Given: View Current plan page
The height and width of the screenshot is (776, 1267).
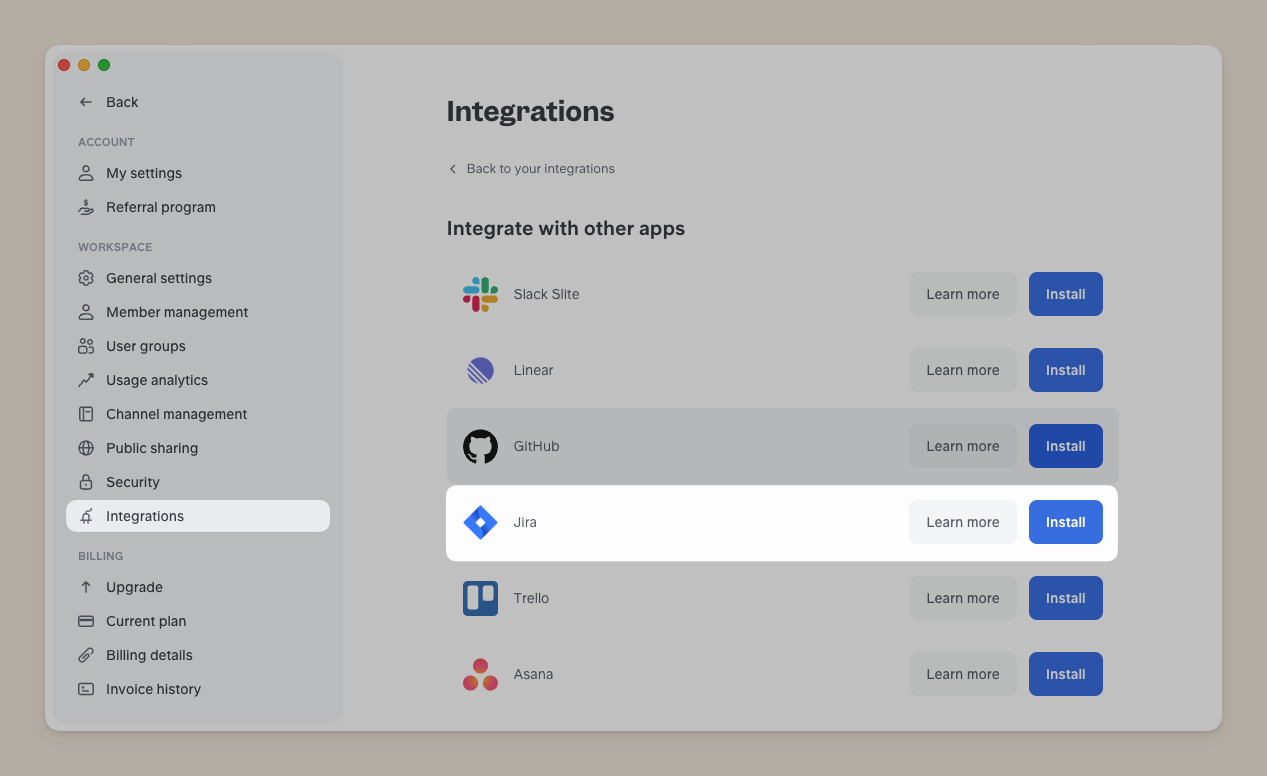Looking at the screenshot, I should pos(198,621).
